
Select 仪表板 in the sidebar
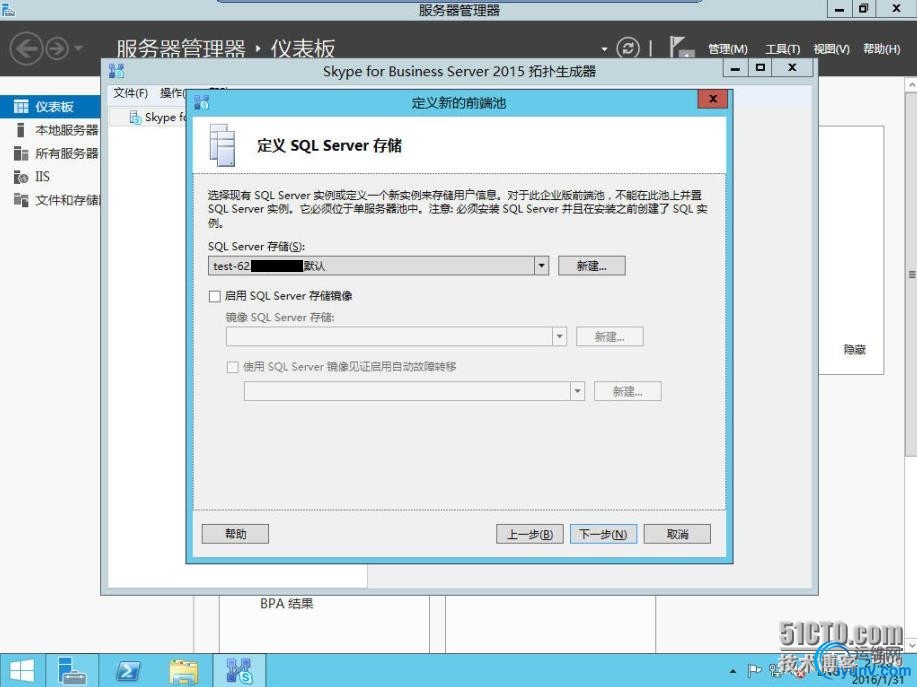tap(50, 106)
